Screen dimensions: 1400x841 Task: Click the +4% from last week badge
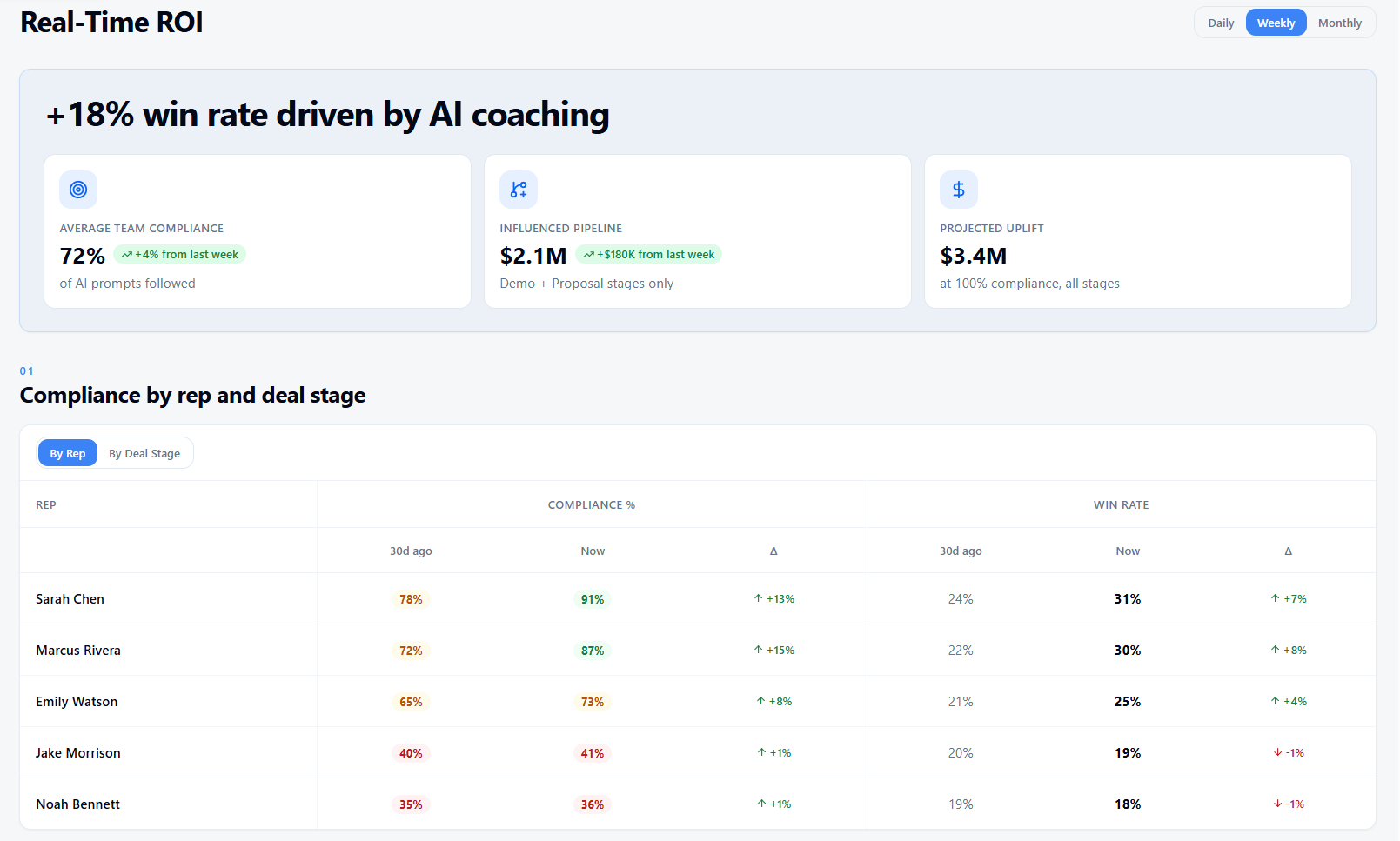[180, 254]
